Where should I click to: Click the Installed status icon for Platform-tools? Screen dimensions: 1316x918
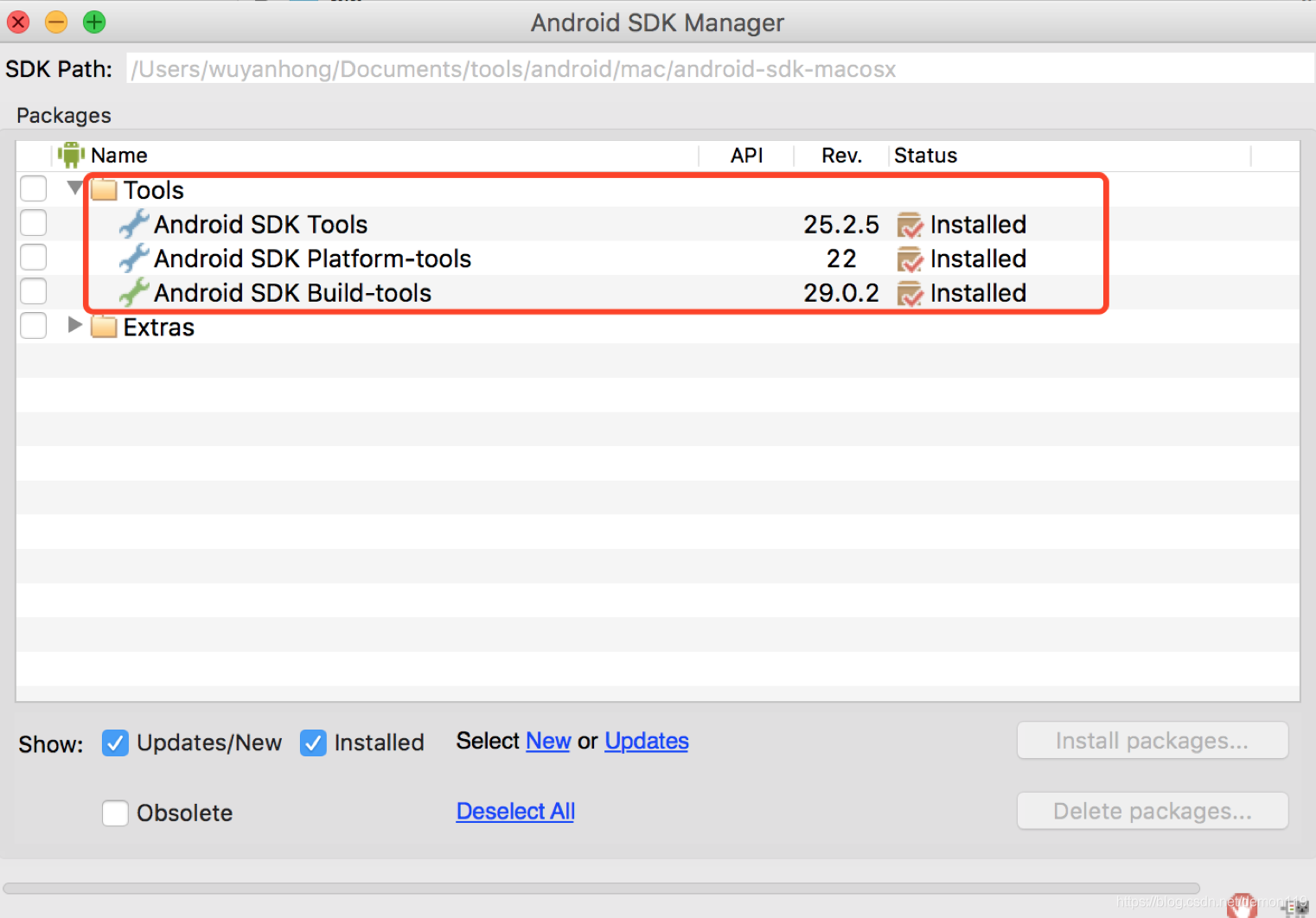point(910,259)
